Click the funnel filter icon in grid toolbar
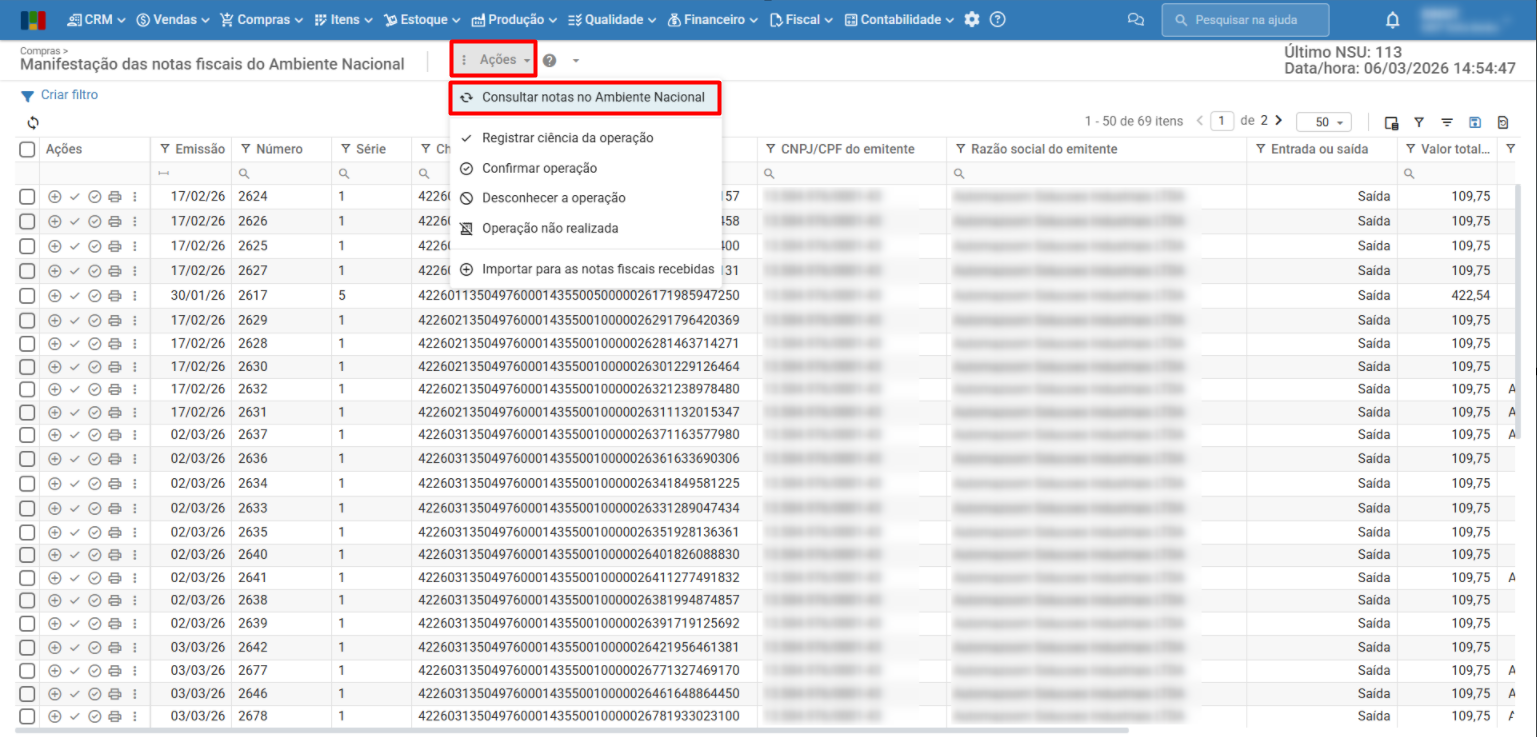The width and height of the screenshot is (1537, 737). click(x=1419, y=122)
